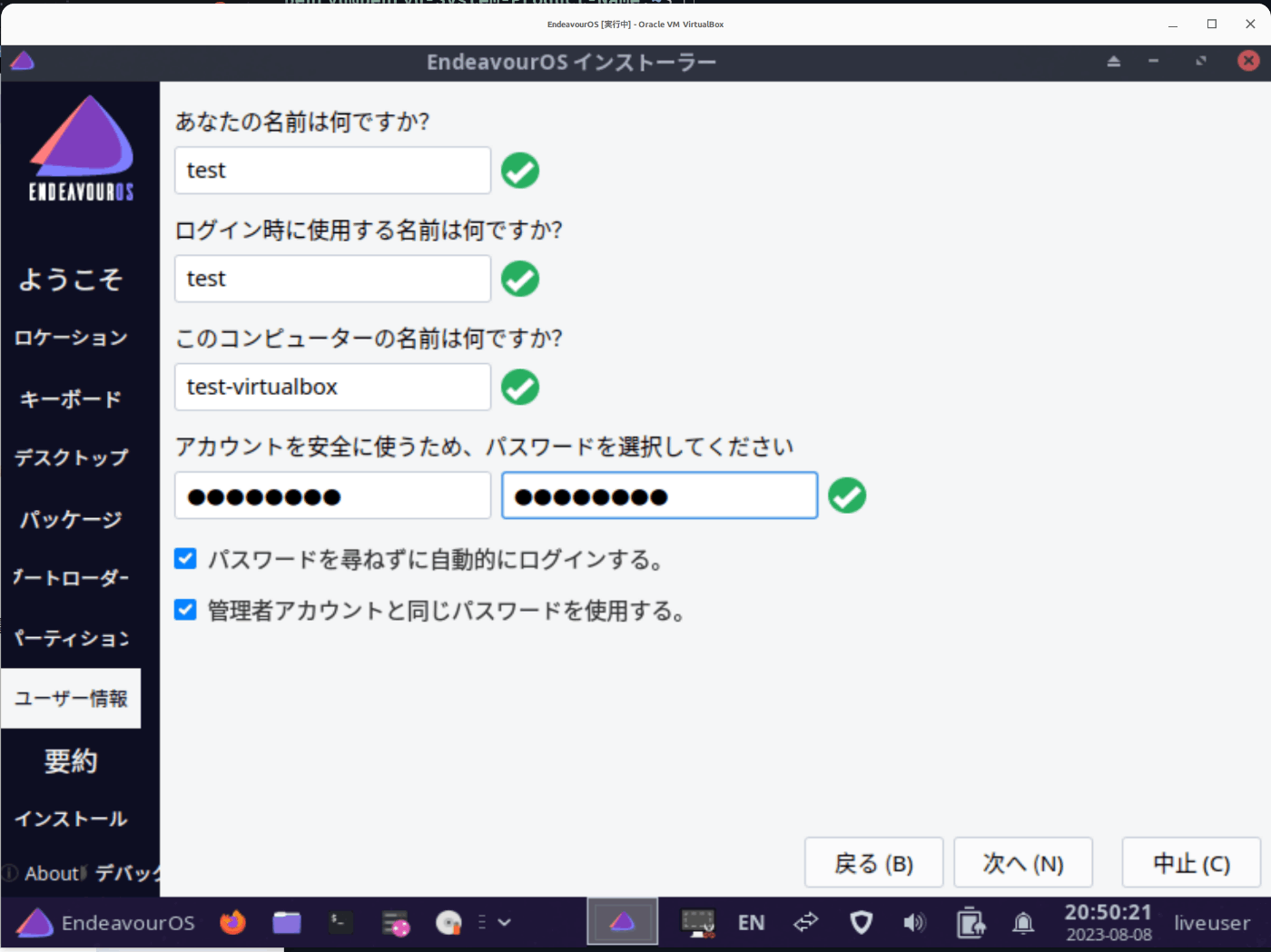
Task: Open the liveuser session menu
Action: click(1212, 923)
